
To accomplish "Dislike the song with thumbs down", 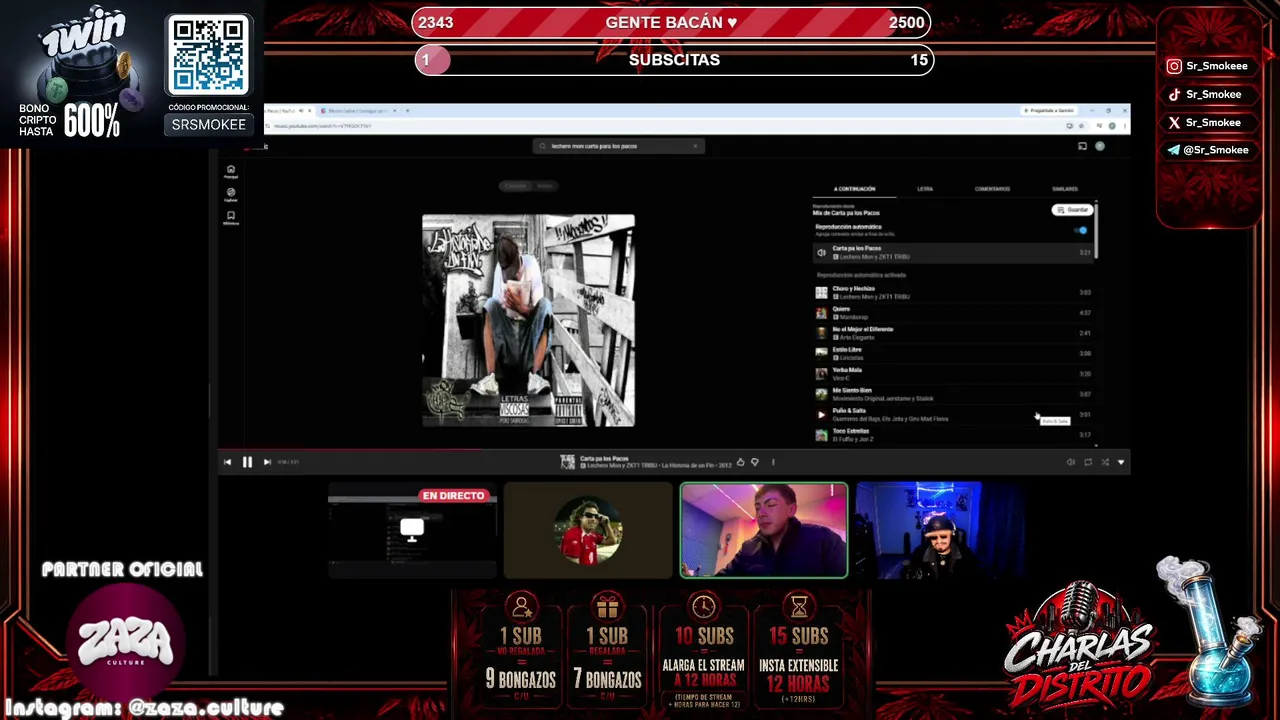I will click(755, 462).
